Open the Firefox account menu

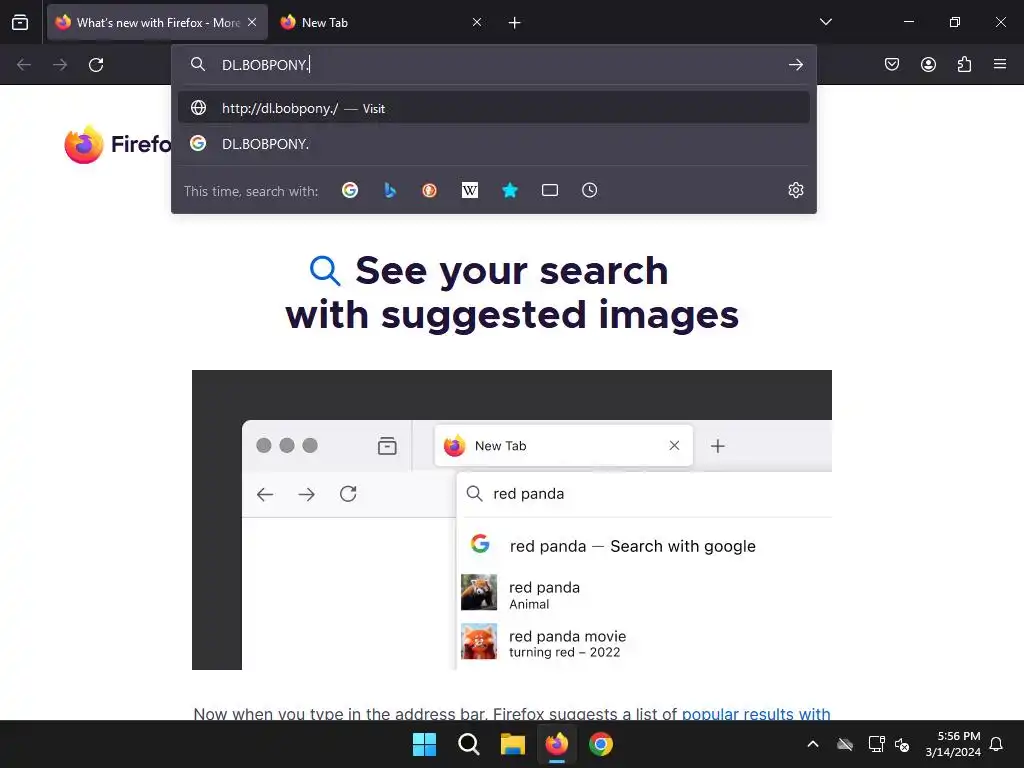tap(928, 64)
